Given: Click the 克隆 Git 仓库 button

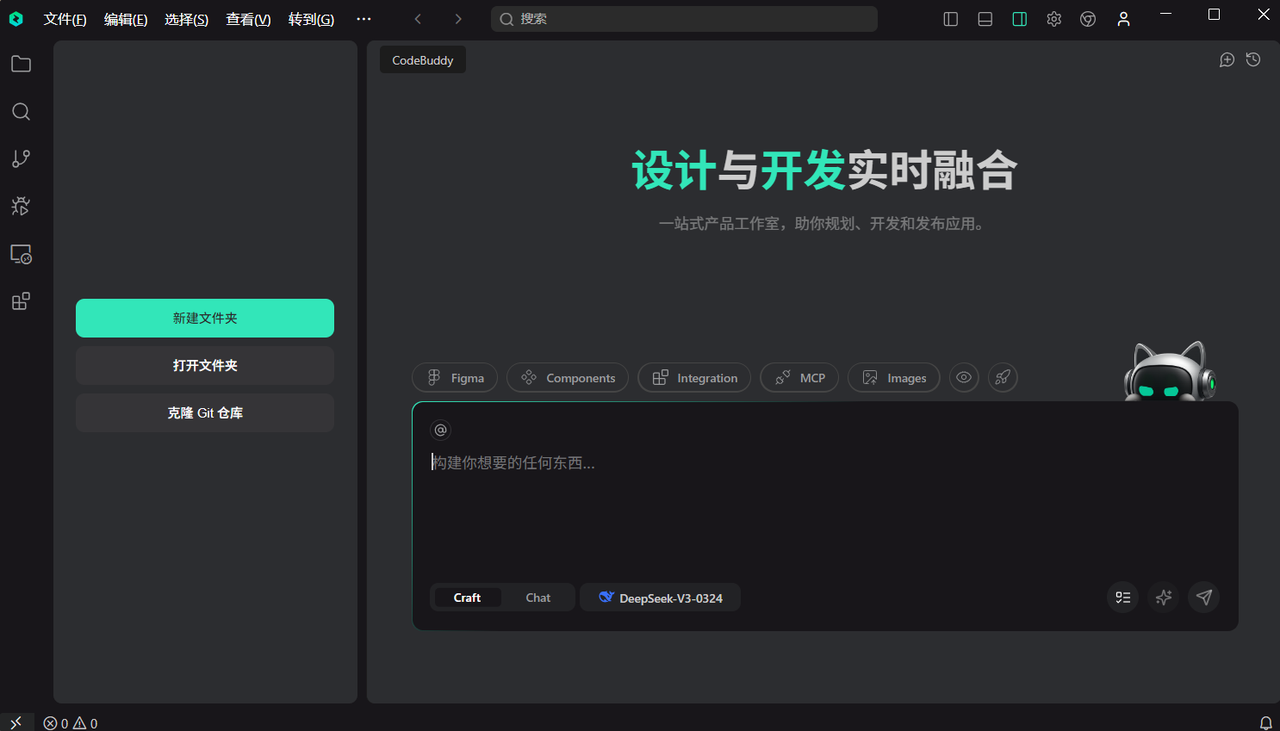Looking at the screenshot, I should coord(205,412).
